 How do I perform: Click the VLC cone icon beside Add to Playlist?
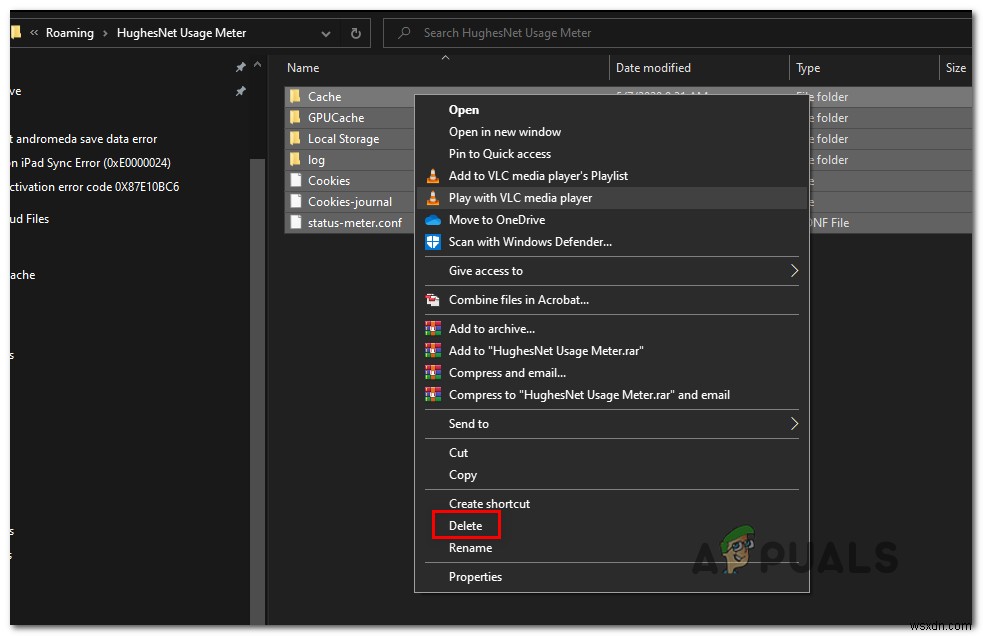(432, 176)
